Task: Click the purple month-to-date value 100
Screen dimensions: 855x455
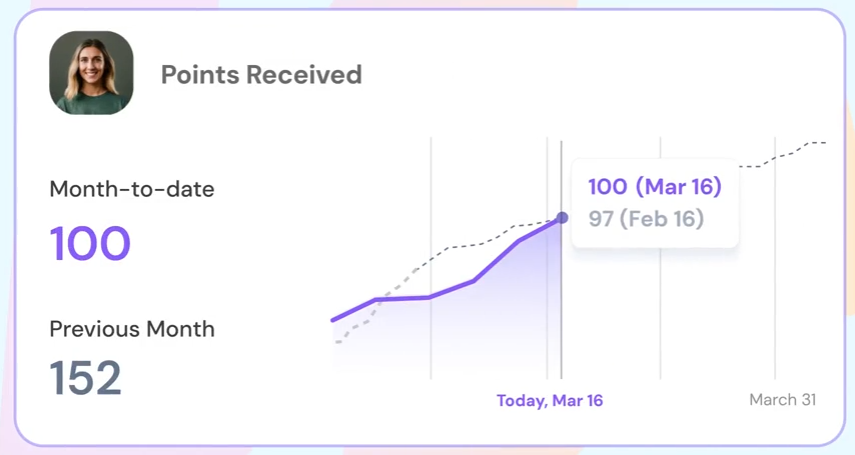Action: pyautogui.click(x=90, y=243)
